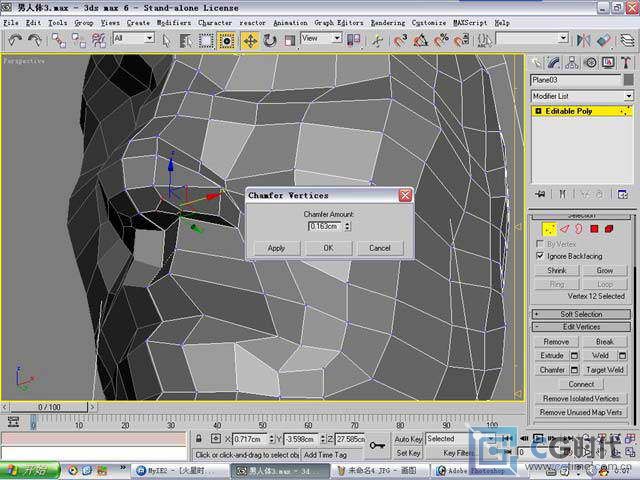The image size is (640, 480).
Task: Switch to the Utilities hammer tab
Action: (x=626, y=63)
